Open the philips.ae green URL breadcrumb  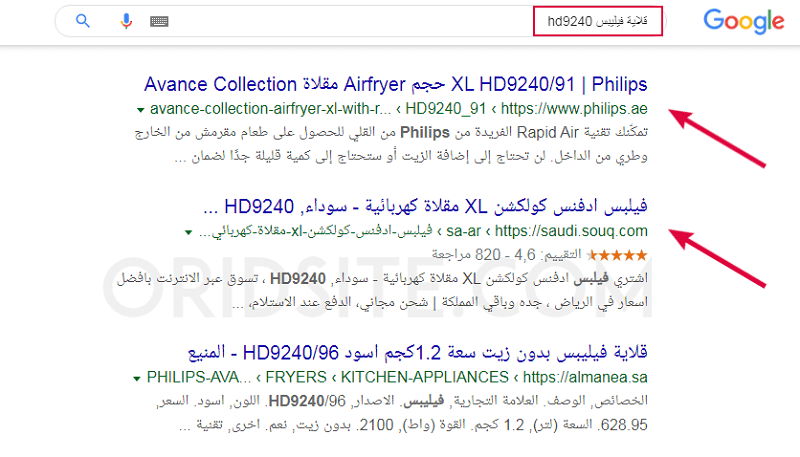point(398,109)
